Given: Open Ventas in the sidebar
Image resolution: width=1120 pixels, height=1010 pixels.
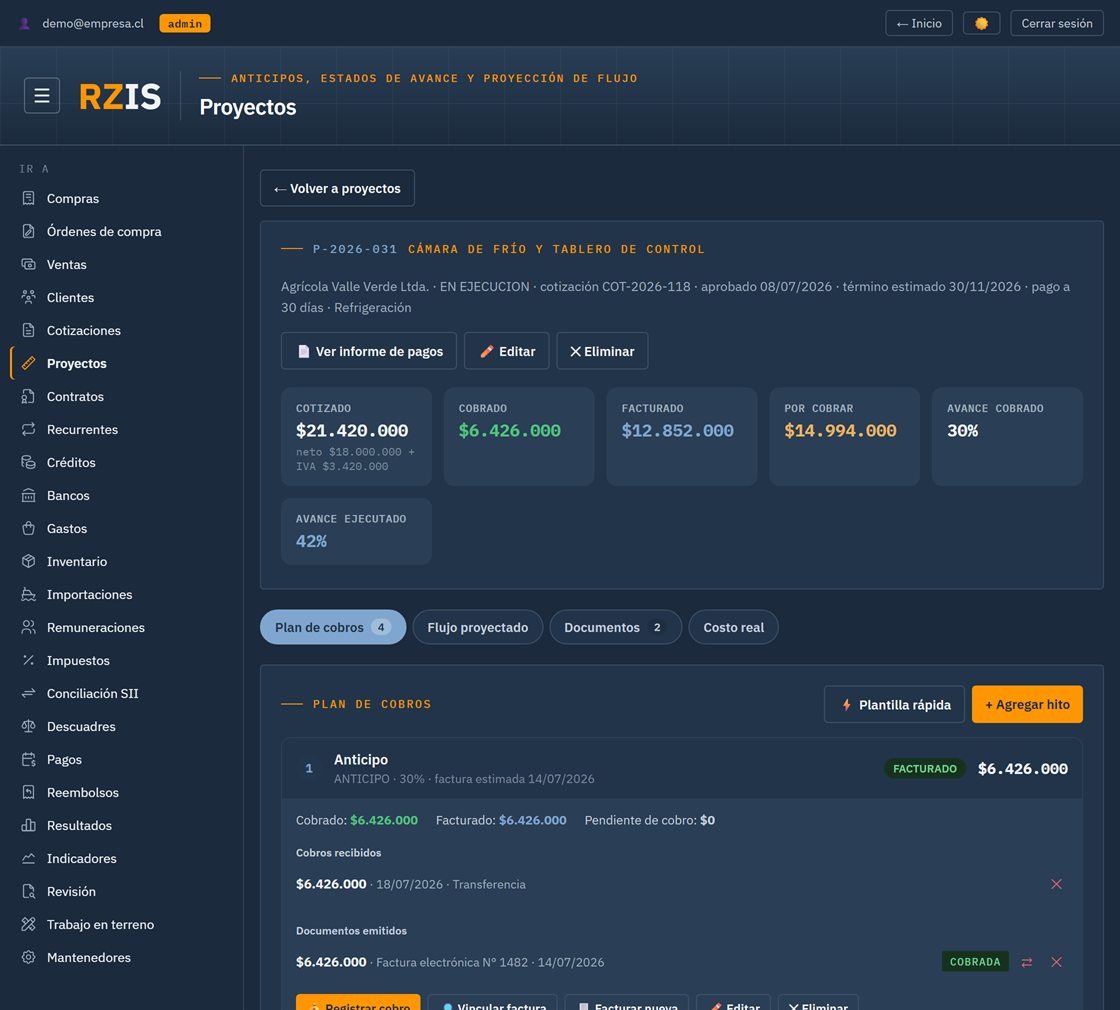Looking at the screenshot, I should tap(66, 264).
